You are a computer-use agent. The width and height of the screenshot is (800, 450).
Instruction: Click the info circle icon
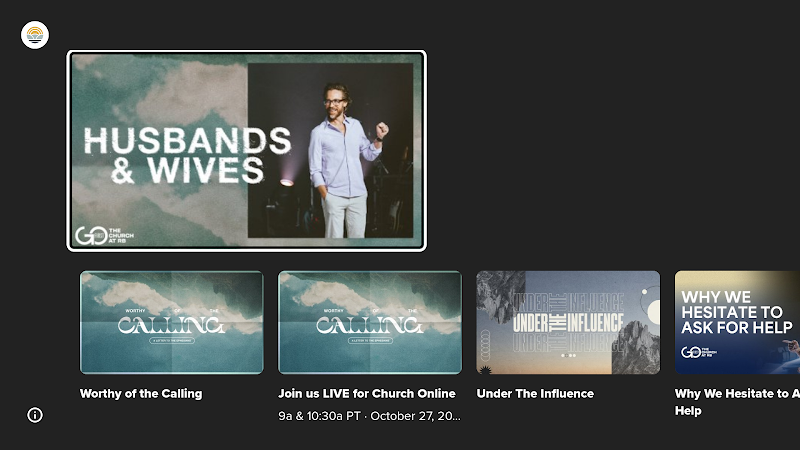pos(35,415)
